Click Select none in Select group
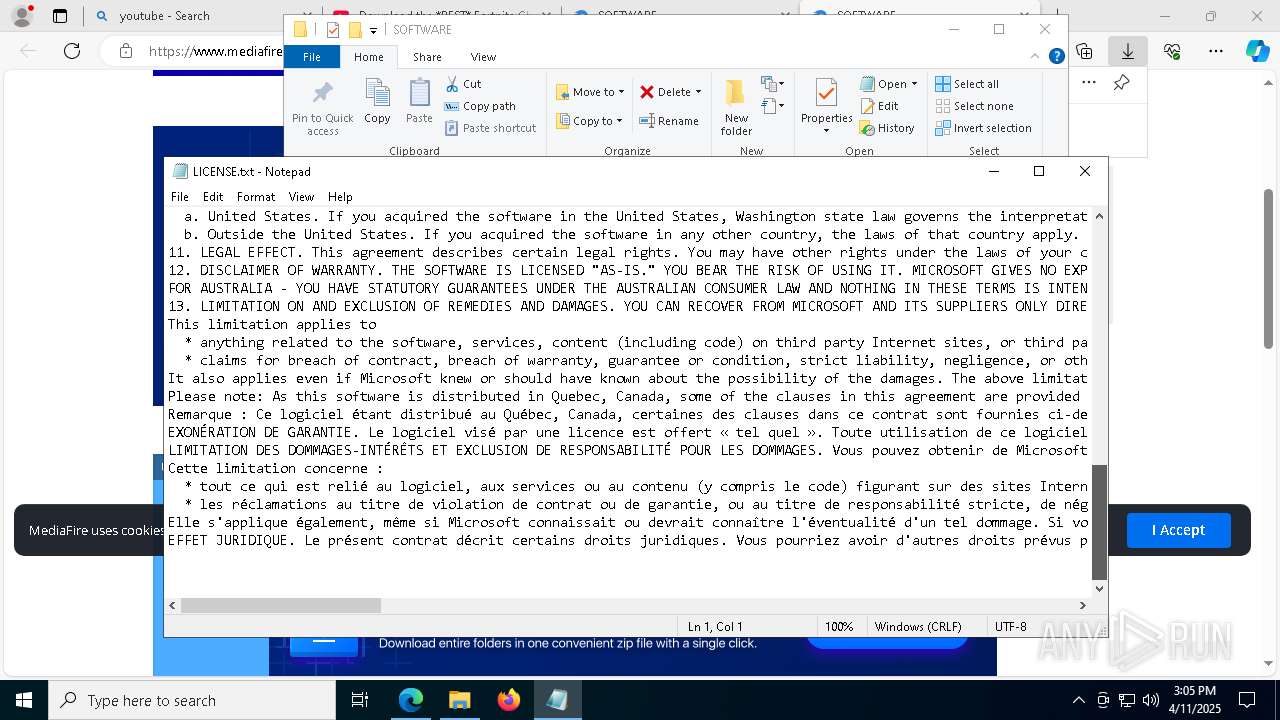The image size is (1280, 720). point(974,106)
